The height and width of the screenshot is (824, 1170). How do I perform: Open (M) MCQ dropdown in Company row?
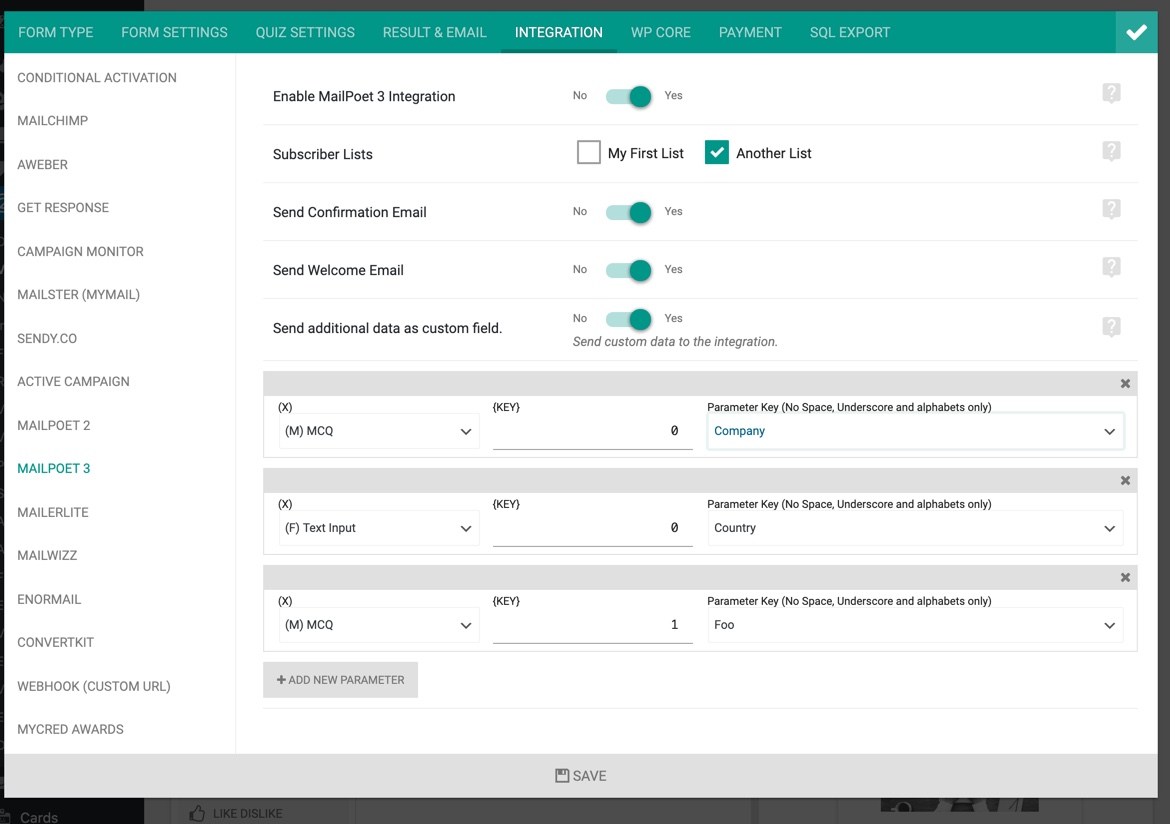(378, 431)
